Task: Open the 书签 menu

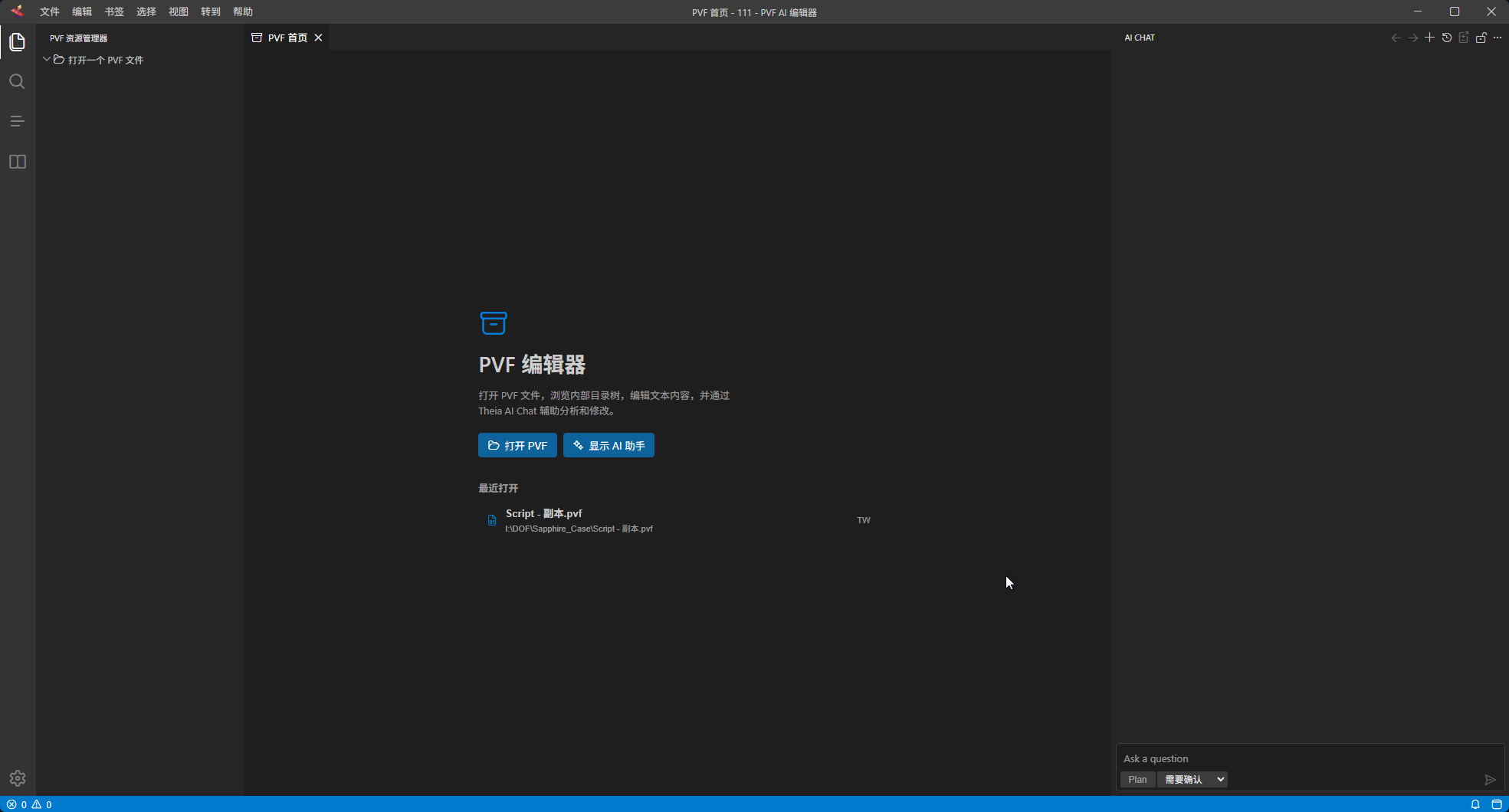Action: pos(114,11)
